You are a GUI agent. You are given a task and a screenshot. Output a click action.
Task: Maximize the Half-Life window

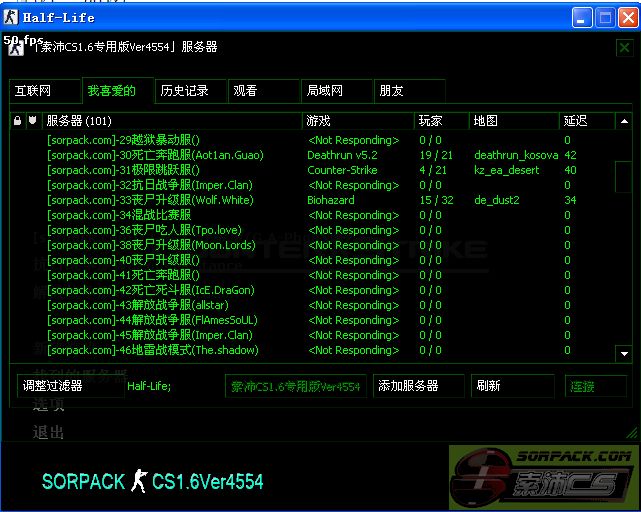point(605,17)
